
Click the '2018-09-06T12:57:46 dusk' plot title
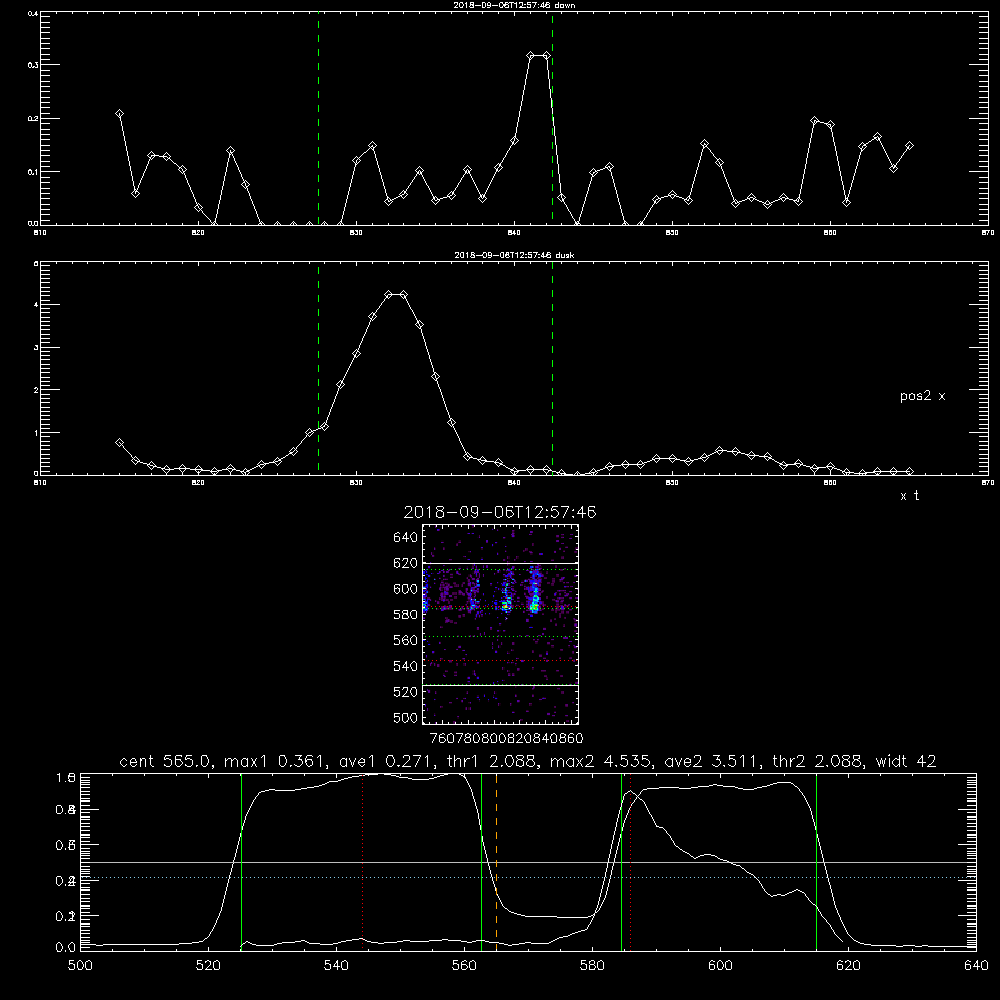(514, 255)
